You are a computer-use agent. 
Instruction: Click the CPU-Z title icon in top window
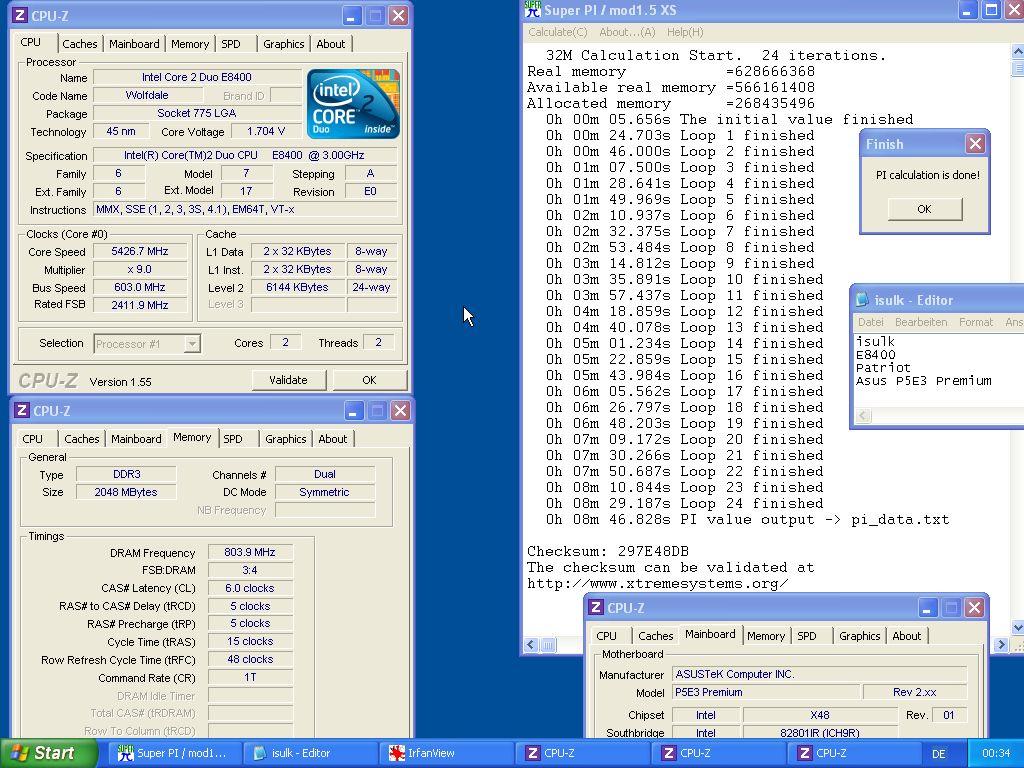click(x=20, y=15)
